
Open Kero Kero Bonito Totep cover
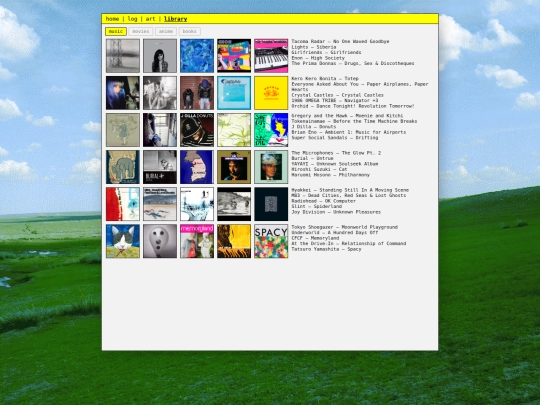[x=123, y=93]
